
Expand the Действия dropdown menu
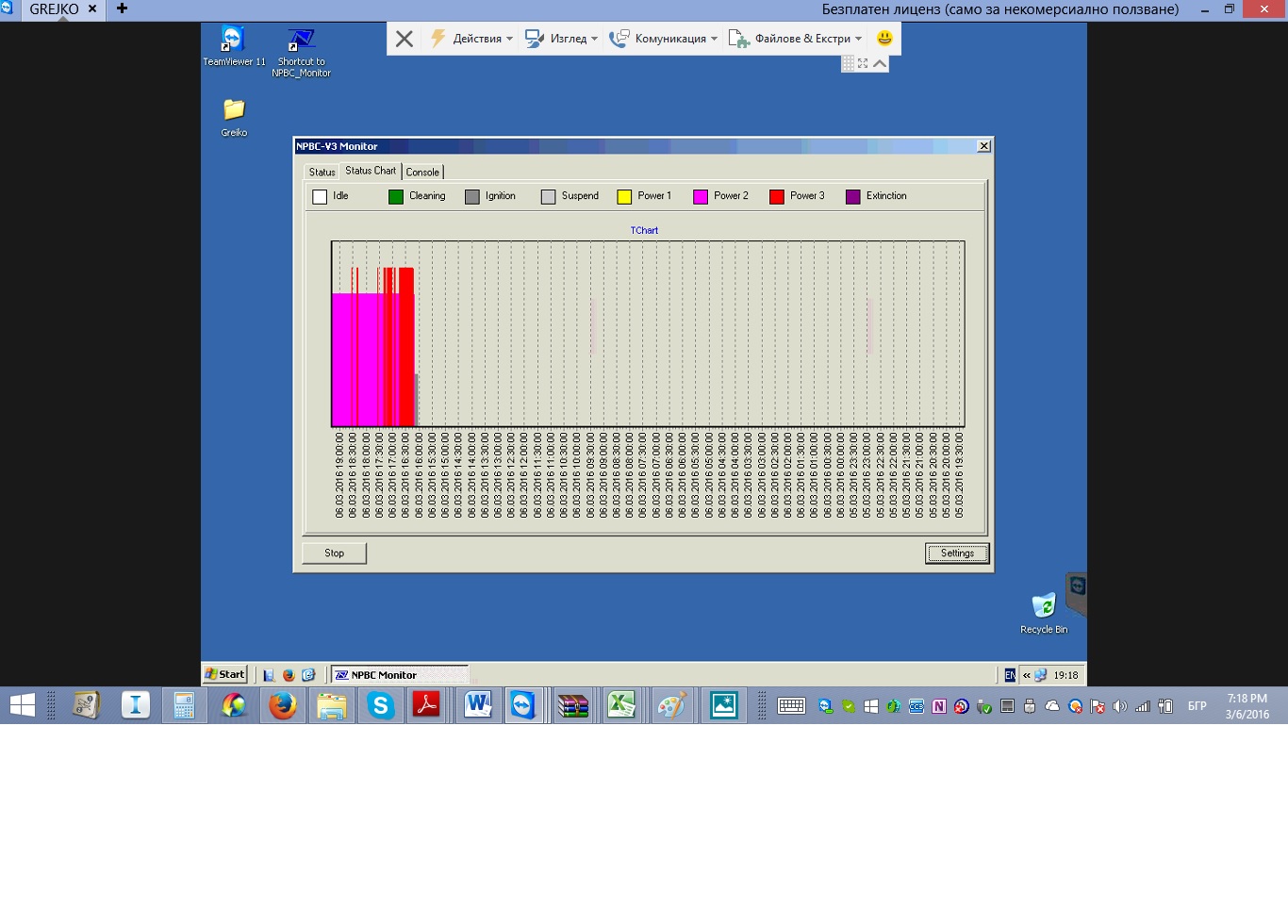point(472,39)
